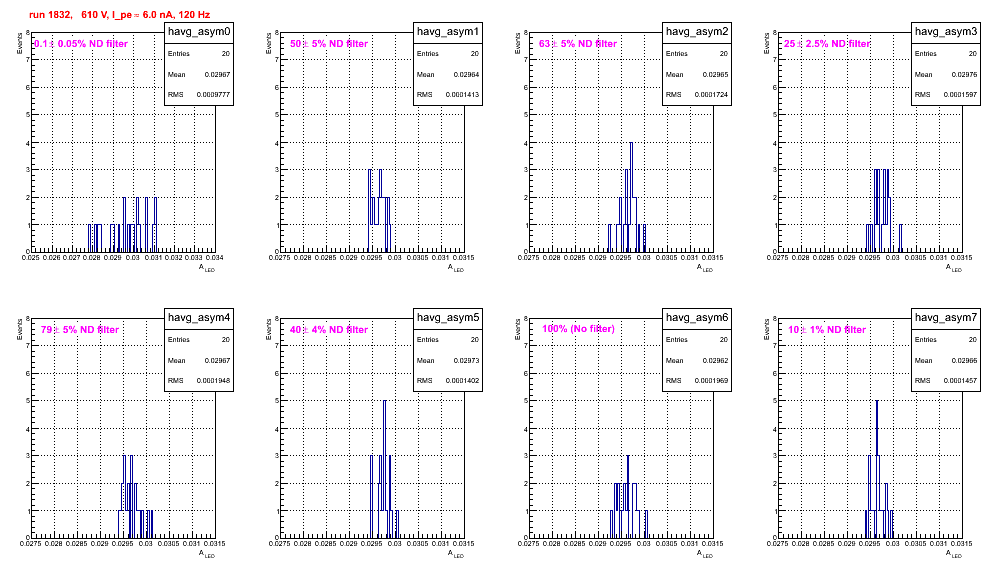Viewport: 996px width, 572px height.
Task: Click RMS value 0.0001724 in havg_asym2
Action: 711,95
